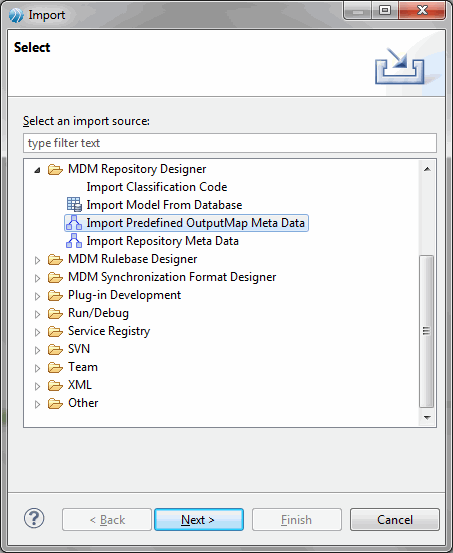Open the help question mark icon
The image size is (453, 553).
[34, 518]
